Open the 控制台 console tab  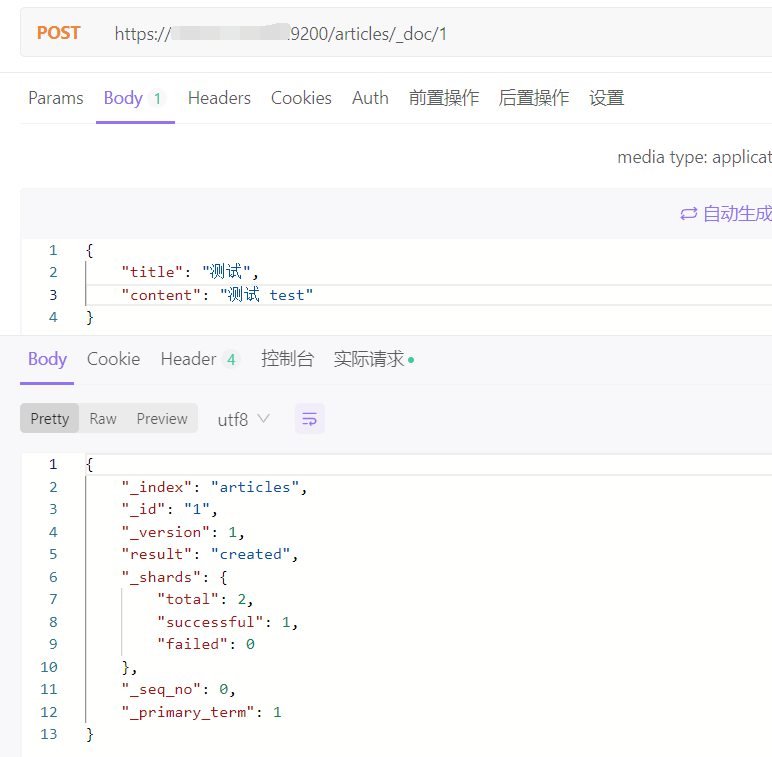click(287, 359)
